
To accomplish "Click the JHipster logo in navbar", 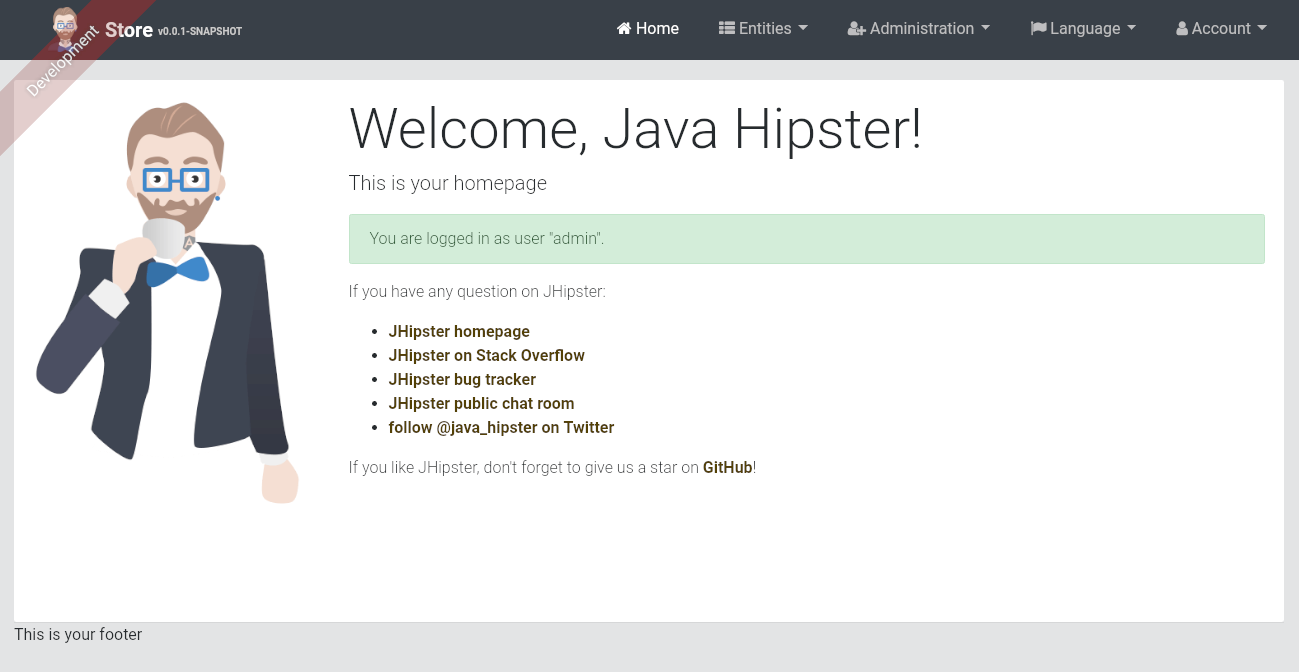I will coord(65,28).
